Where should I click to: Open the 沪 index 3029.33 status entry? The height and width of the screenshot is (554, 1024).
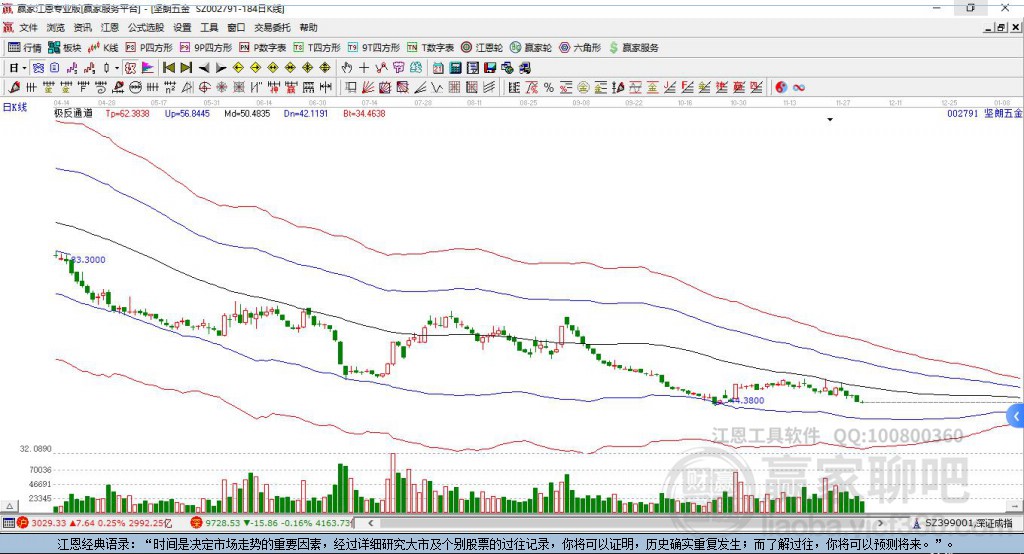tap(95, 523)
